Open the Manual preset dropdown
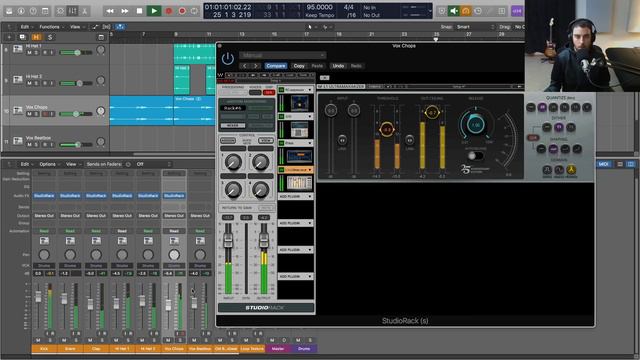 282,55
